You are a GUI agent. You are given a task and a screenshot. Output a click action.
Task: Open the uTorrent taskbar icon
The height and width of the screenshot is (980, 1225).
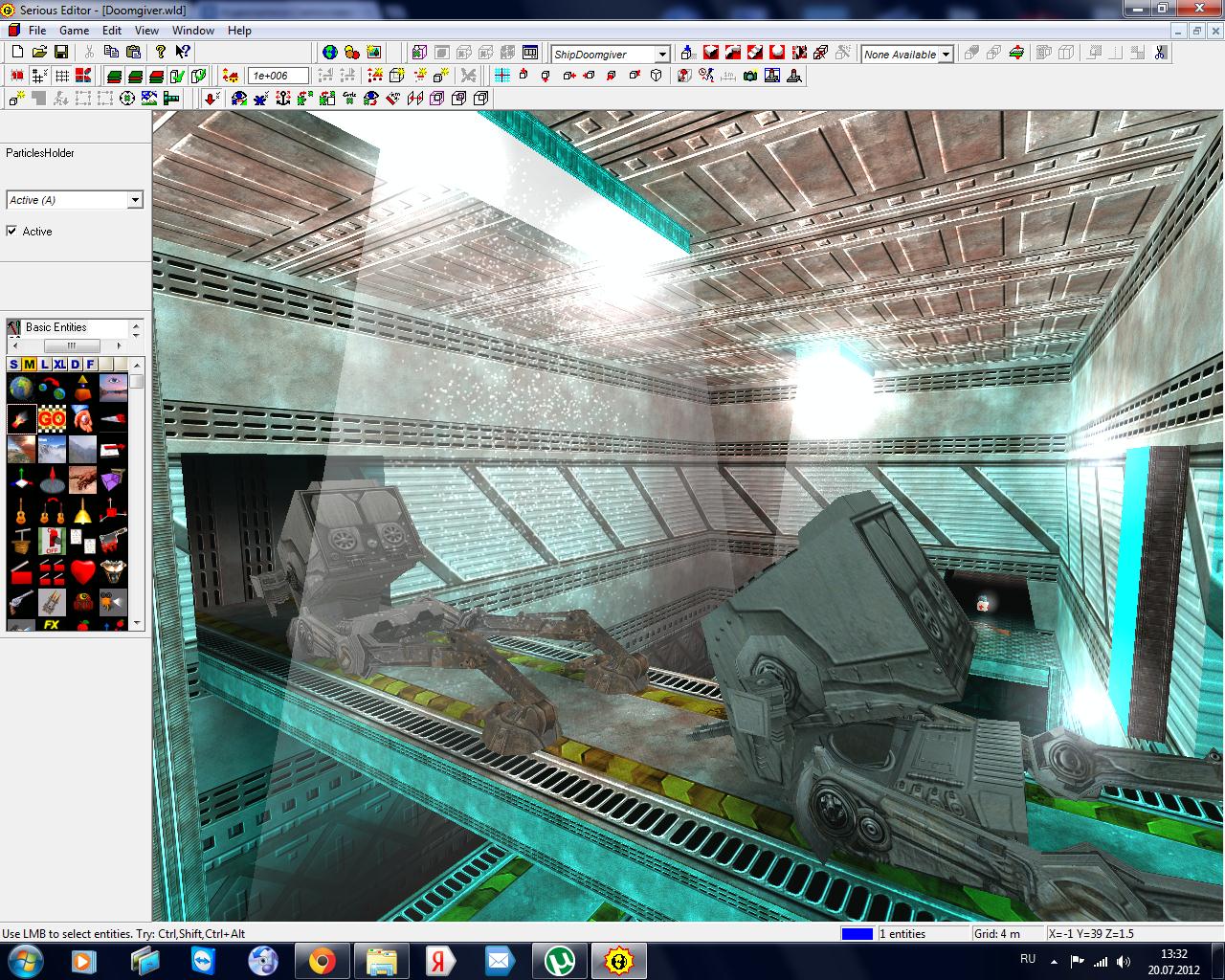pyautogui.click(x=559, y=961)
